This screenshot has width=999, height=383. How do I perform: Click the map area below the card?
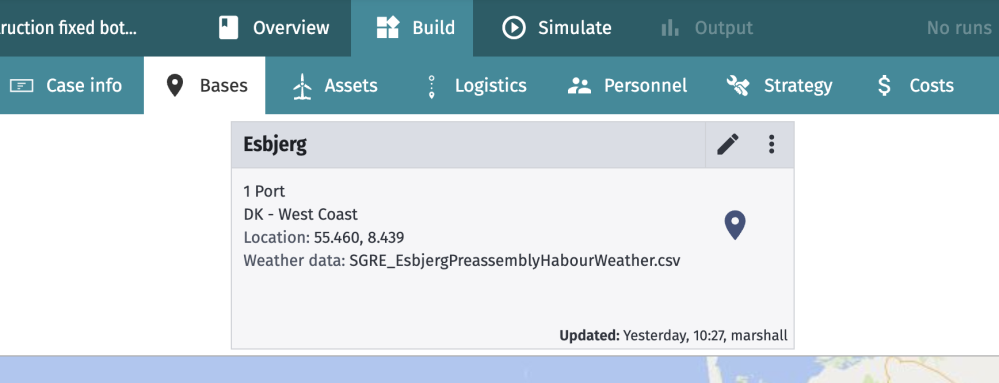pos(500,370)
